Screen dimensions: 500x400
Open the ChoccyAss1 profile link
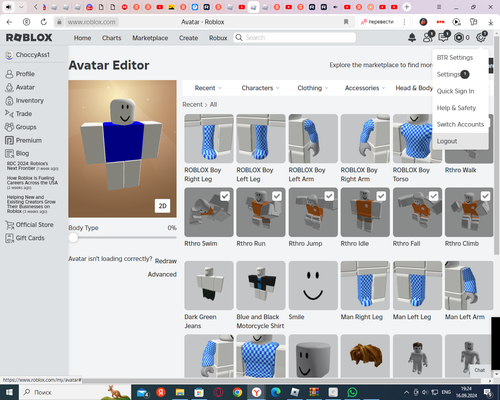tap(28, 55)
